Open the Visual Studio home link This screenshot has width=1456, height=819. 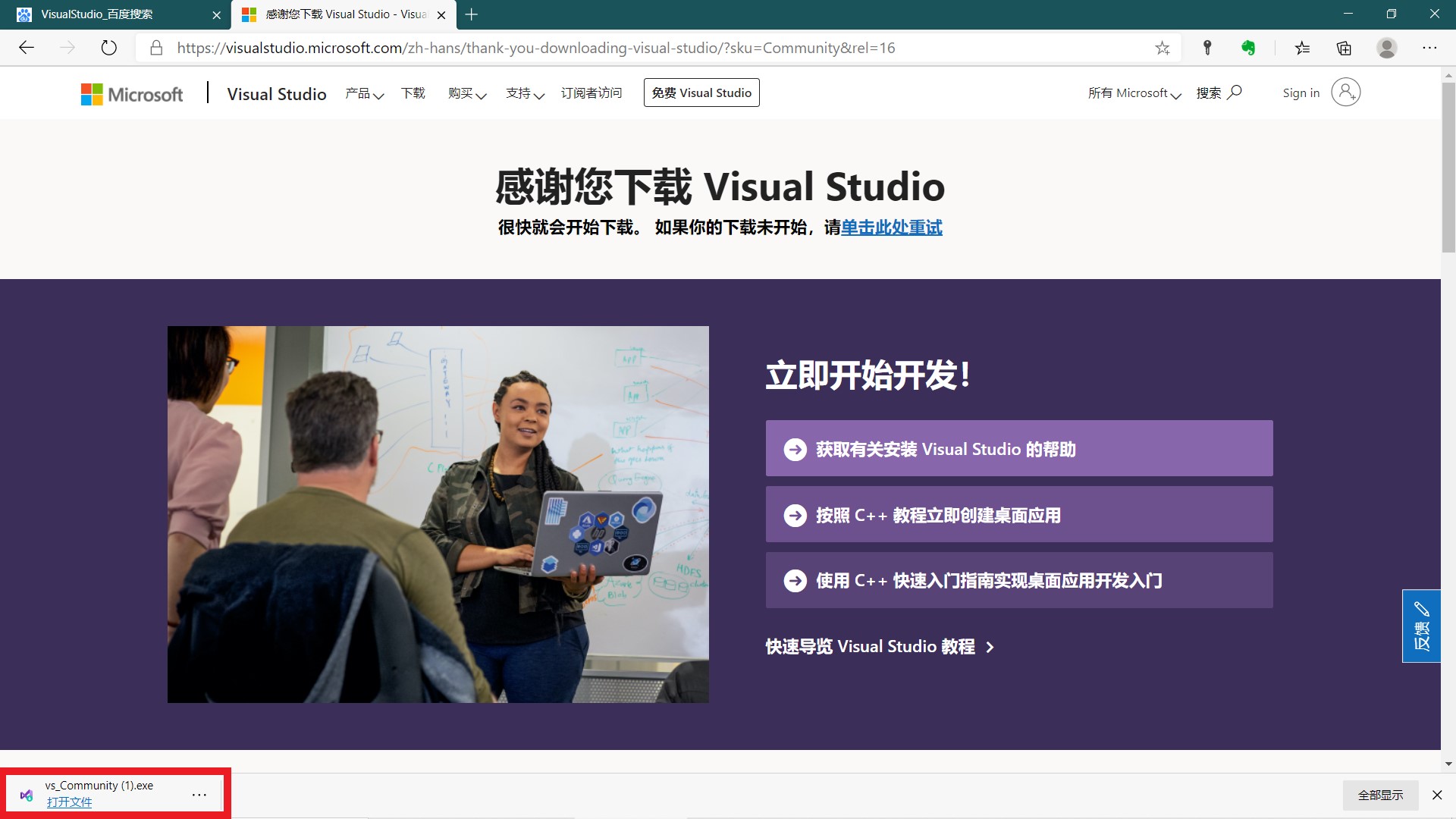[277, 94]
